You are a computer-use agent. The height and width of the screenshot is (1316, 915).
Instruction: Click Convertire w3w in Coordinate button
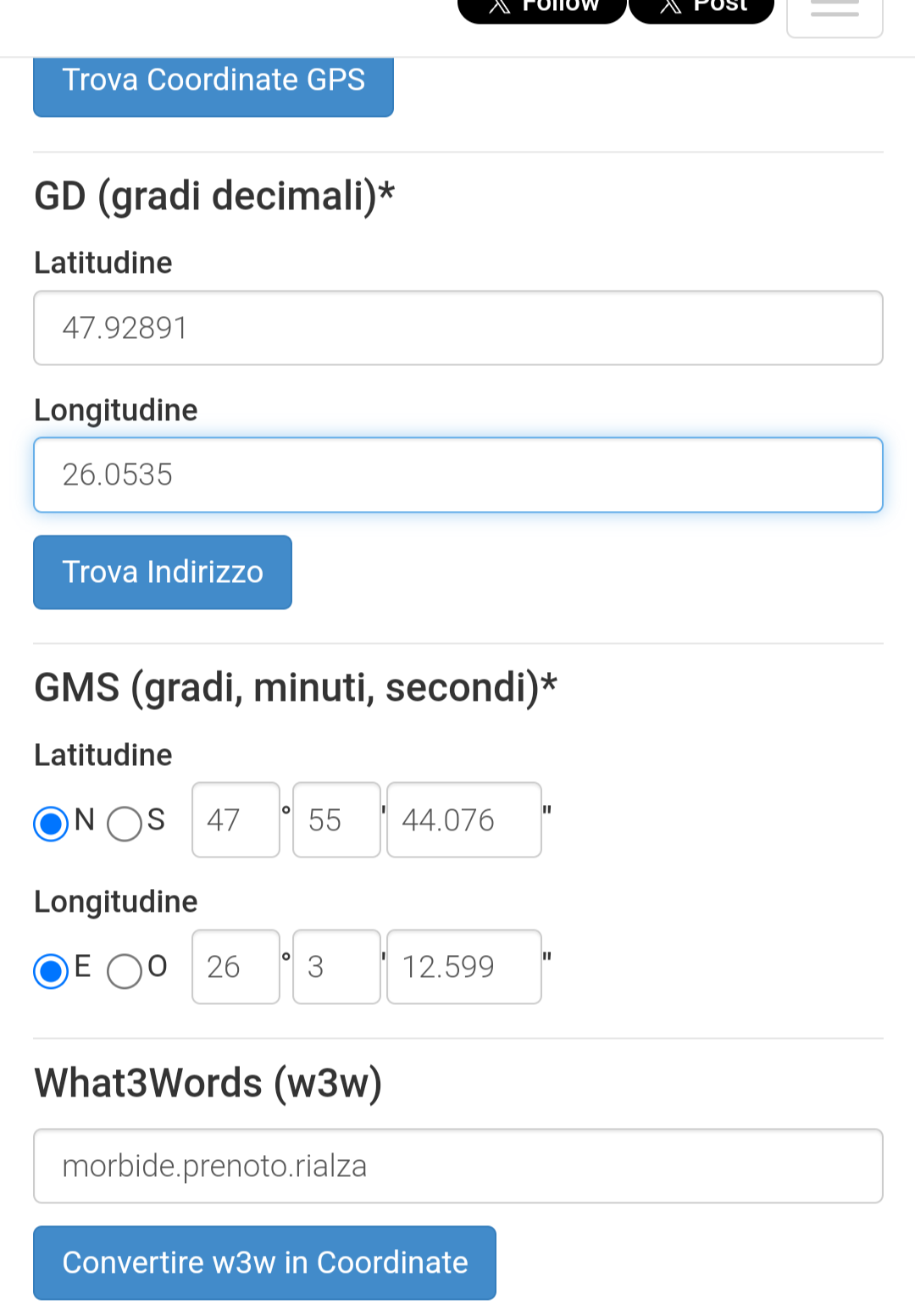(264, 1263)
